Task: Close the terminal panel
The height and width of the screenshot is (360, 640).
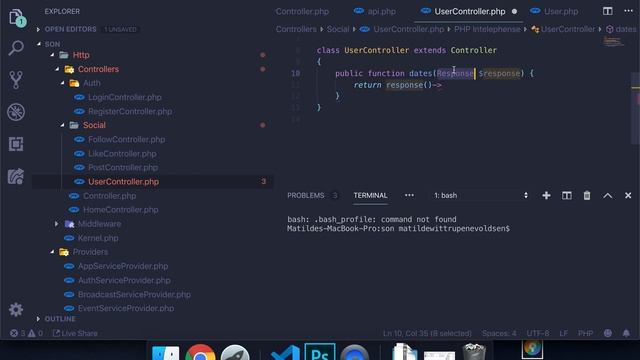Action: pos(628,196)
